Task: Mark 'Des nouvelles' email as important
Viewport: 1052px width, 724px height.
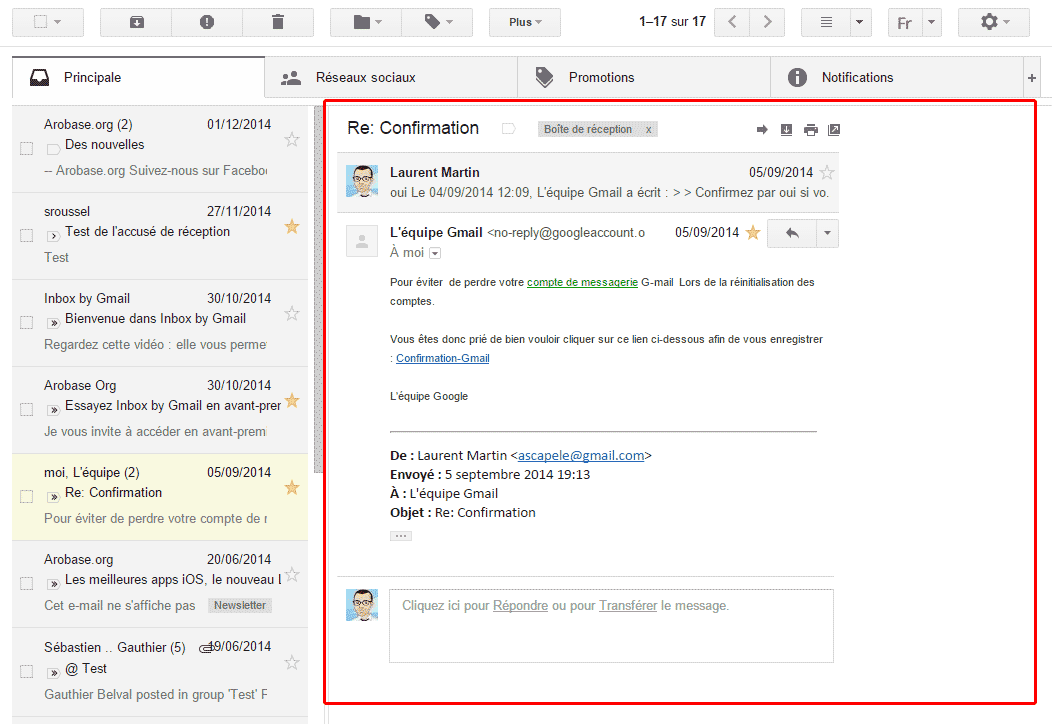Action: coord(53,148)
